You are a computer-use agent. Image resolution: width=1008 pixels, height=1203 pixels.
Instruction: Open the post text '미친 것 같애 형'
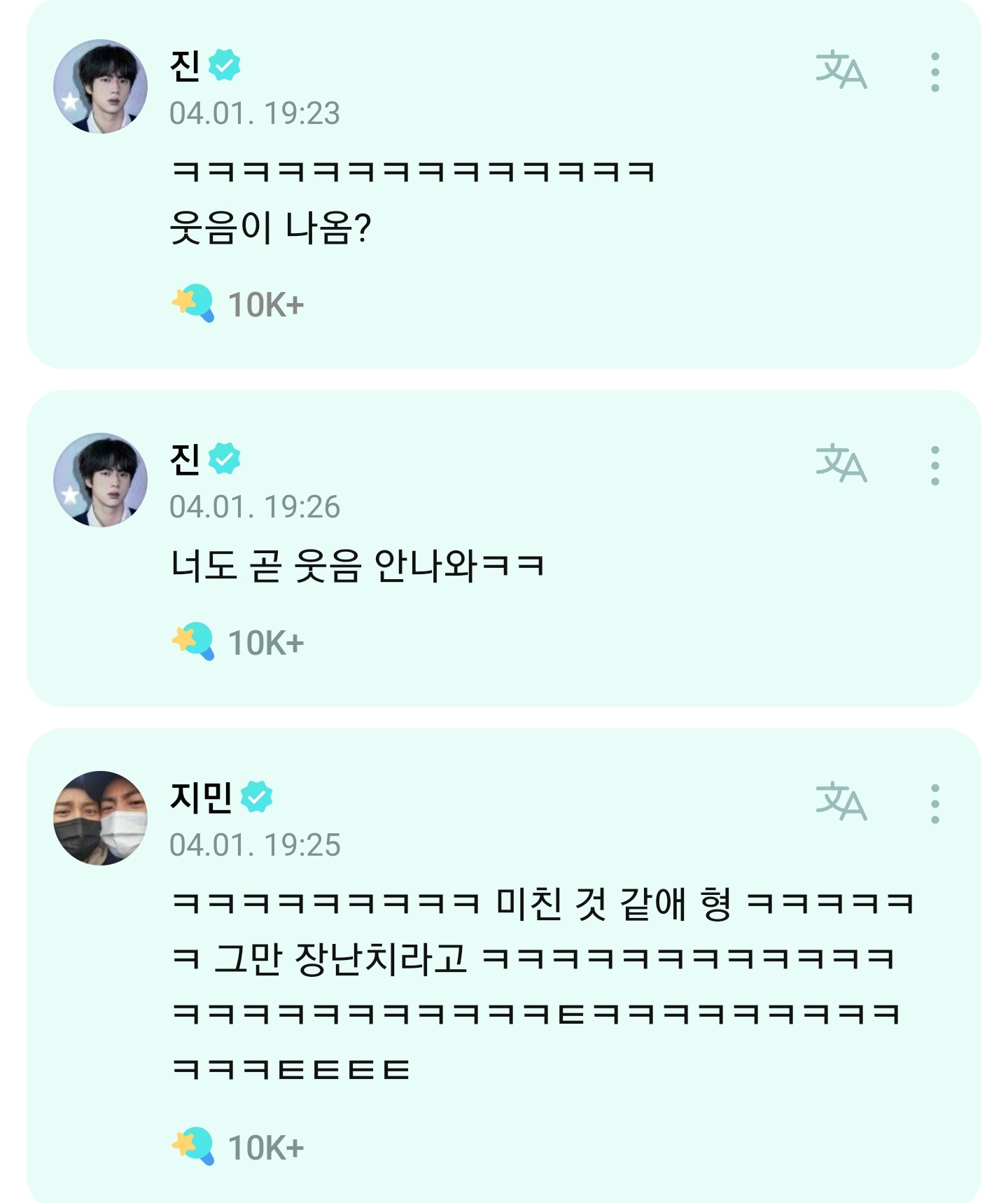[x=612, y=903]
